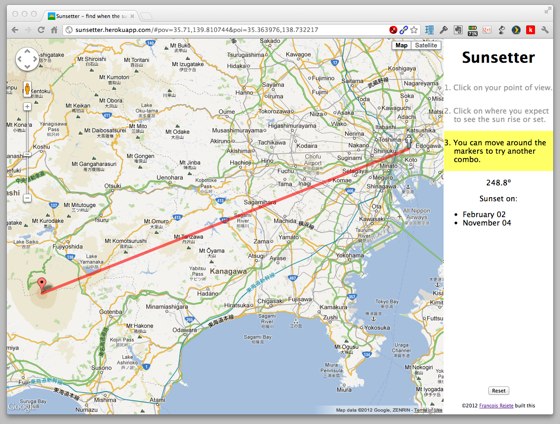560x424 pixels.
Task: Reload the Sunsetter page
Action: [41, 30]
